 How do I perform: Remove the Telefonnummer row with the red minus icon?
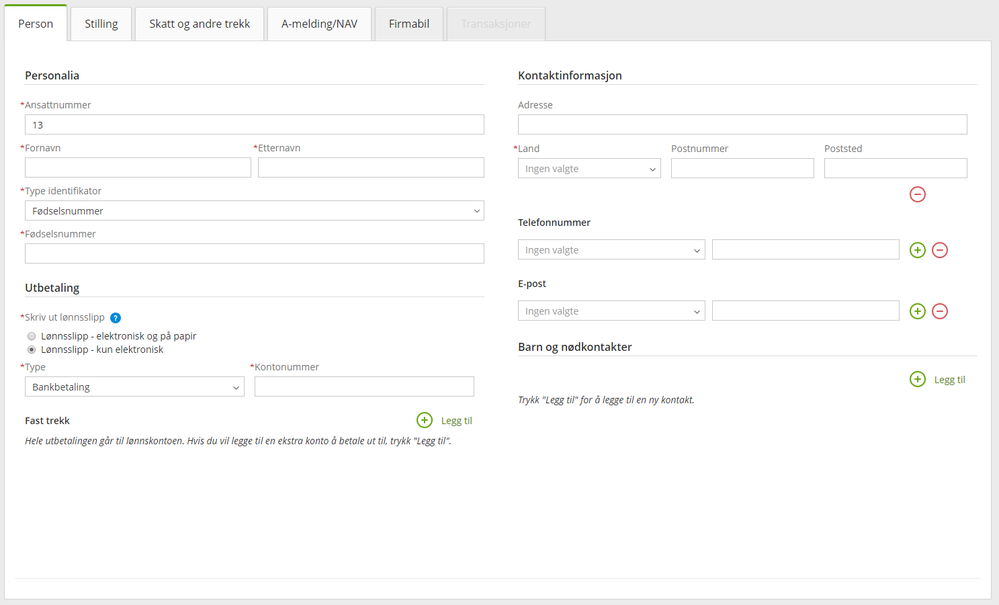point(940,250)
